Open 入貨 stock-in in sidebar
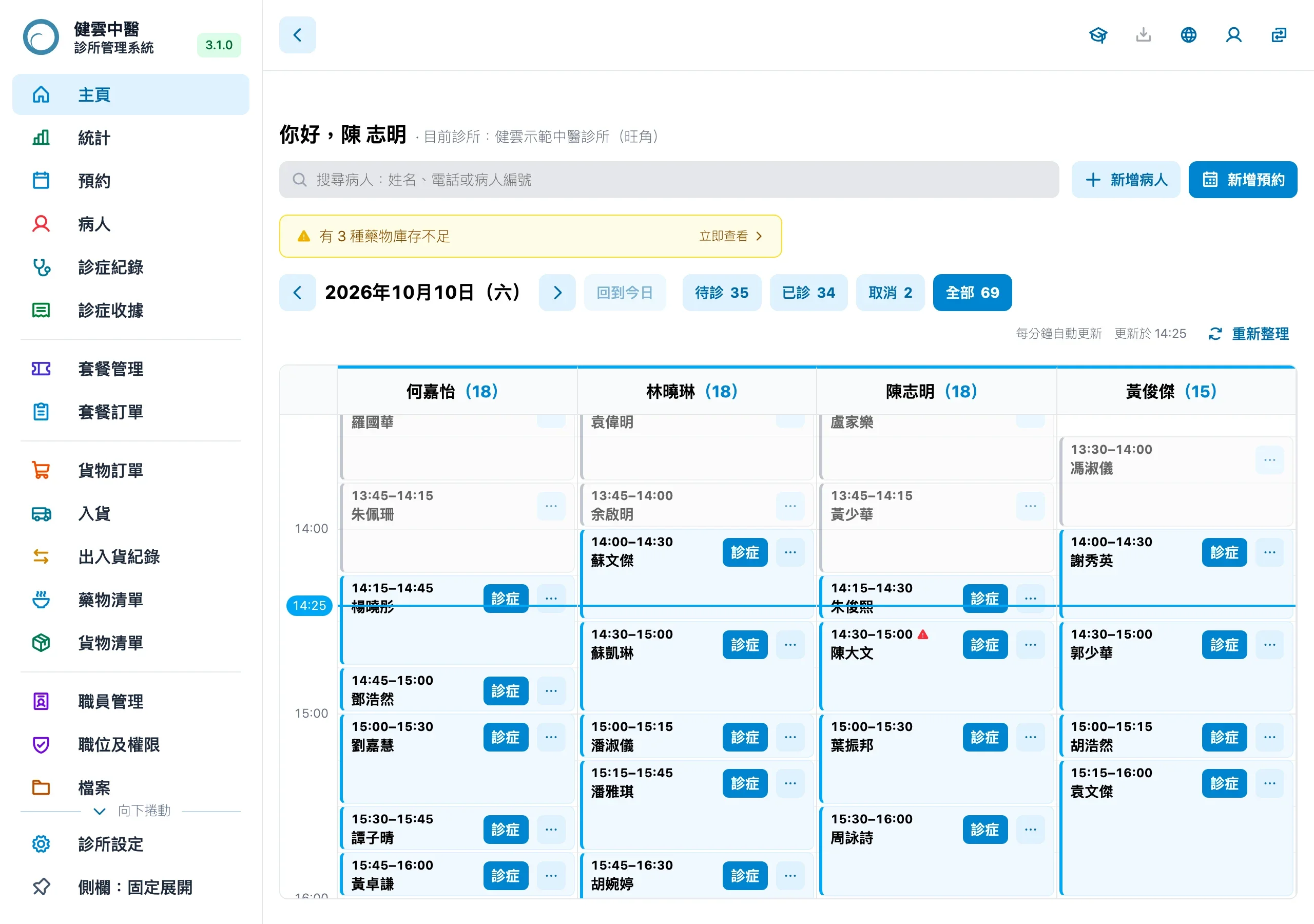 pos(130,513)
